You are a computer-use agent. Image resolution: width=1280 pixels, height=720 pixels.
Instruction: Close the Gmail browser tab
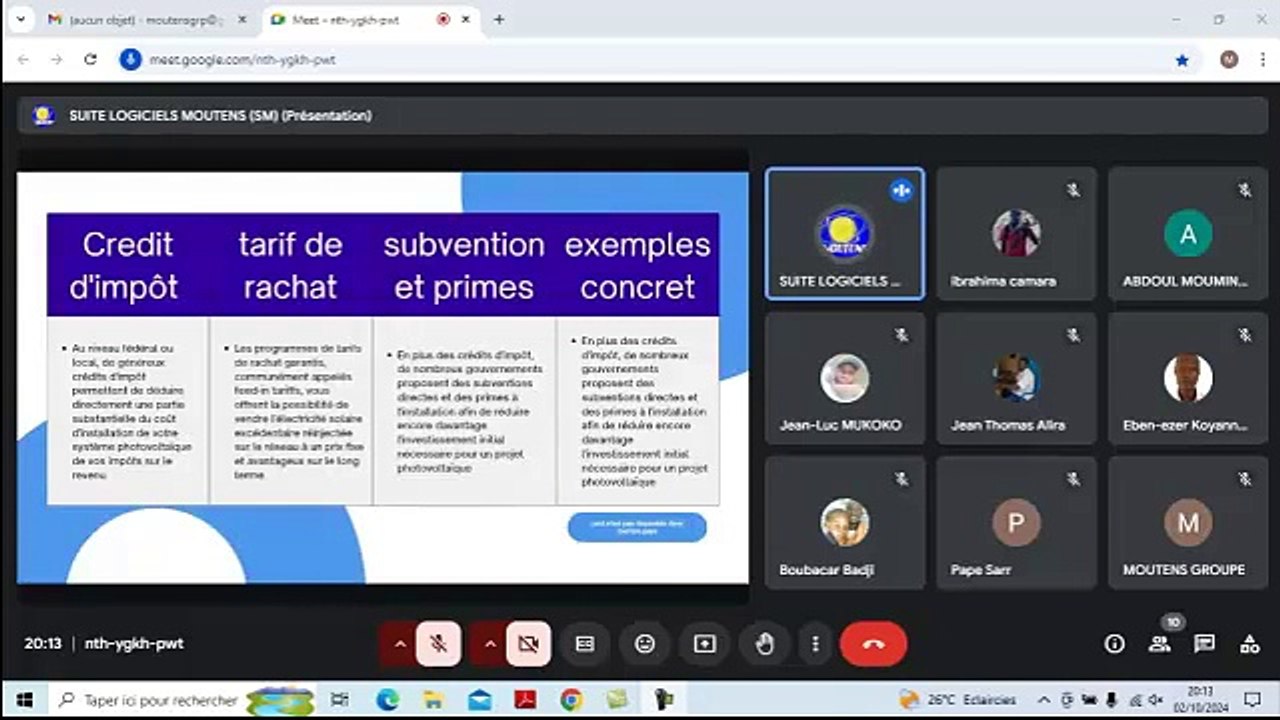pos(241,19)
